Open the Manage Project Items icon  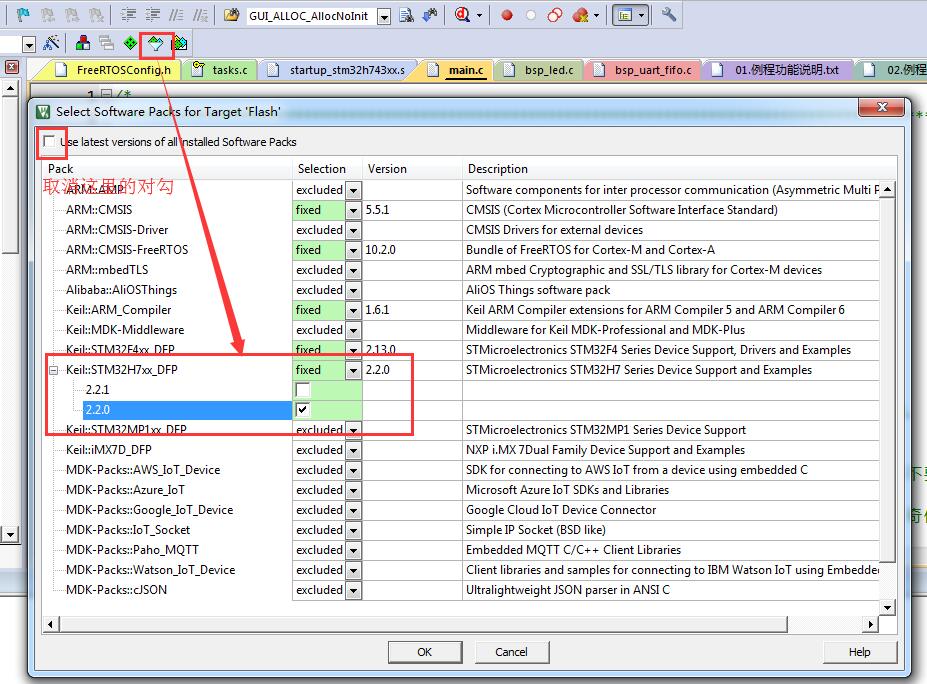(83, 43)
